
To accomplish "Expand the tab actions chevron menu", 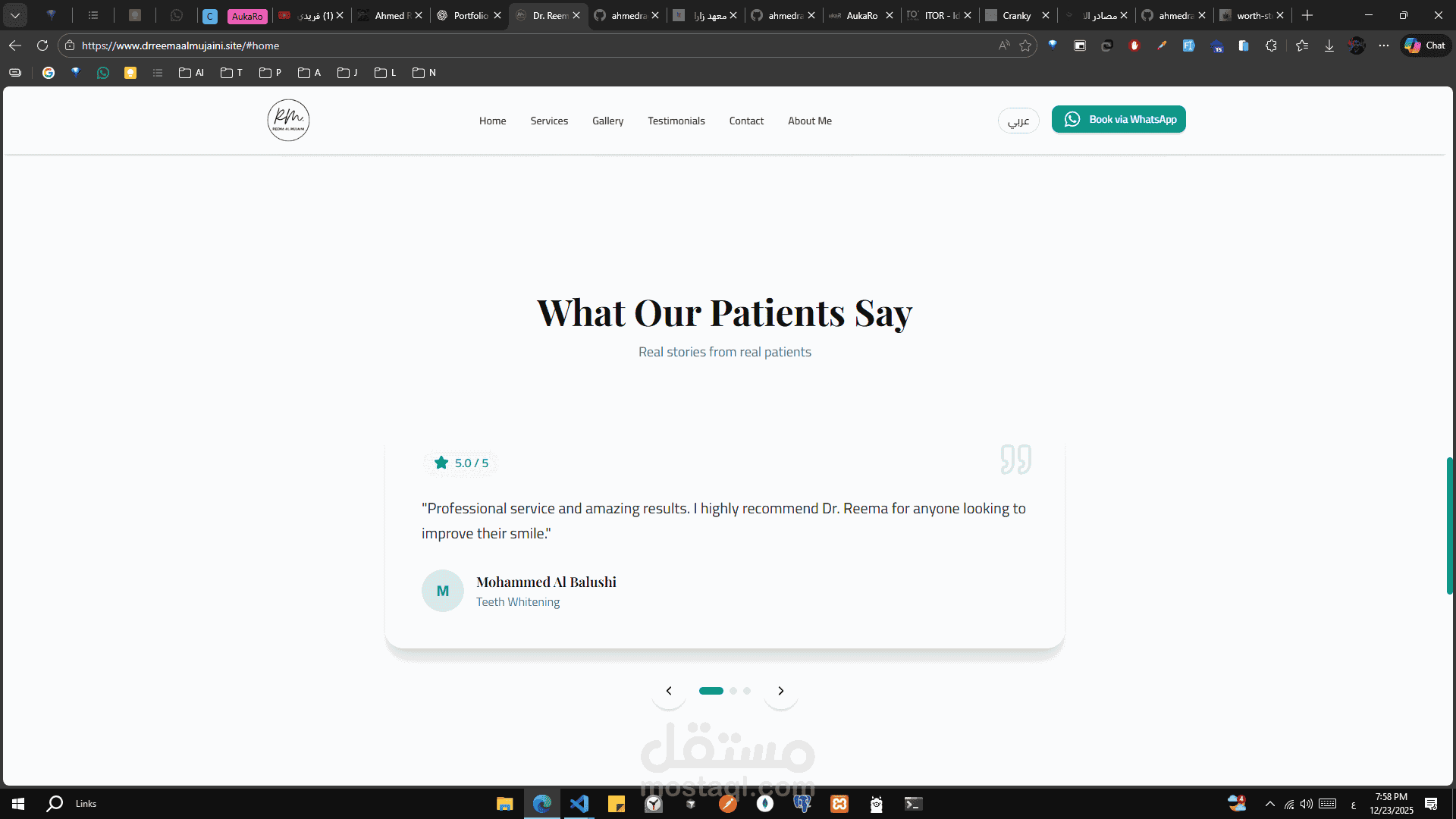I will [15, 15].
